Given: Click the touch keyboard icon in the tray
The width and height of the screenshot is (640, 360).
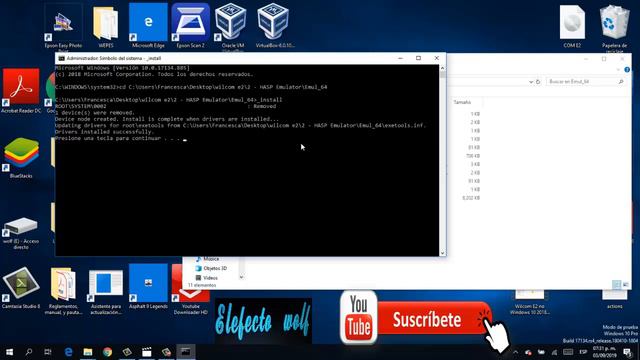Looking at the screenshot, I should (568, 352).
